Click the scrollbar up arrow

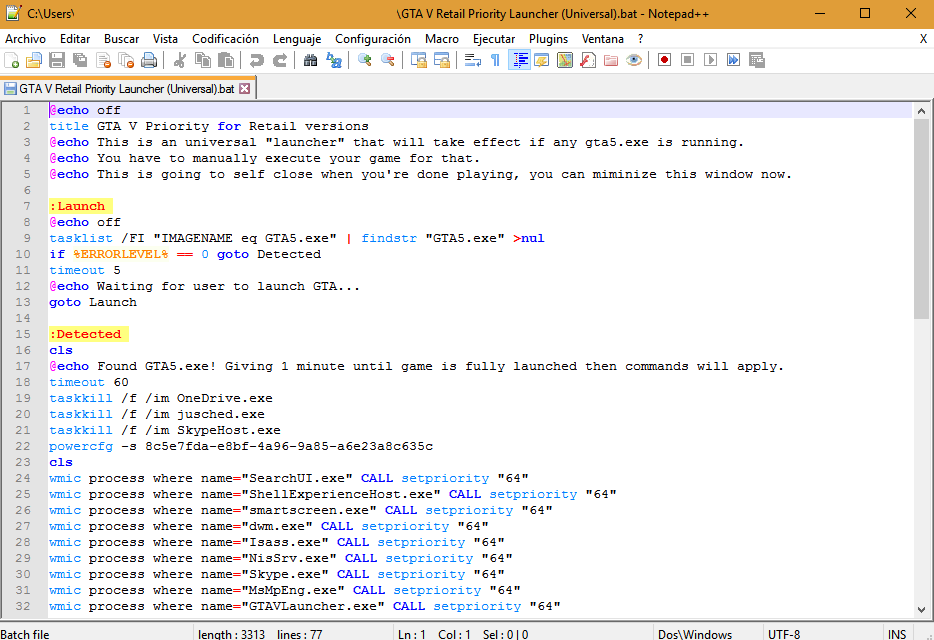pos(921,111)
